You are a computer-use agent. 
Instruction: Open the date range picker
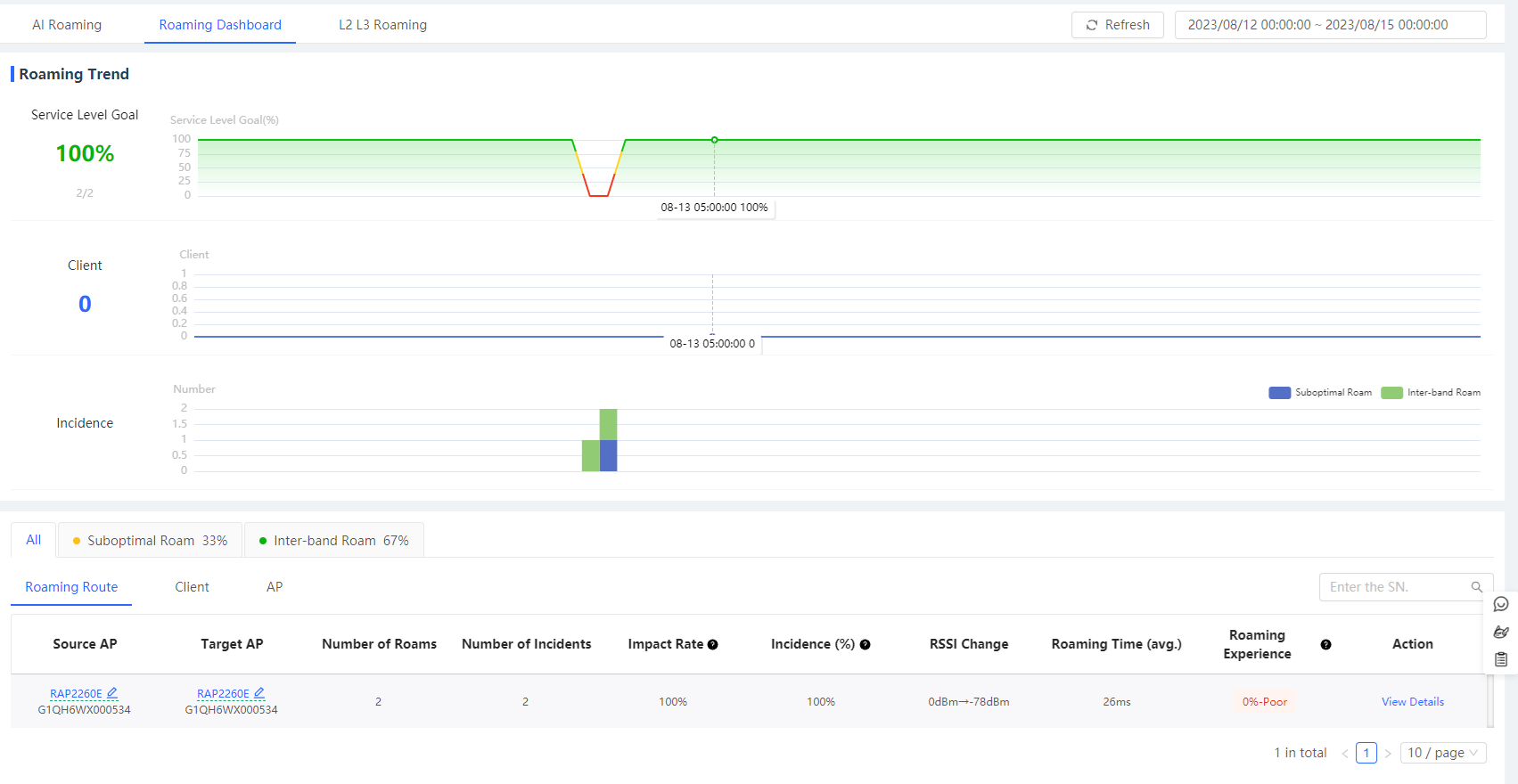1330,25
